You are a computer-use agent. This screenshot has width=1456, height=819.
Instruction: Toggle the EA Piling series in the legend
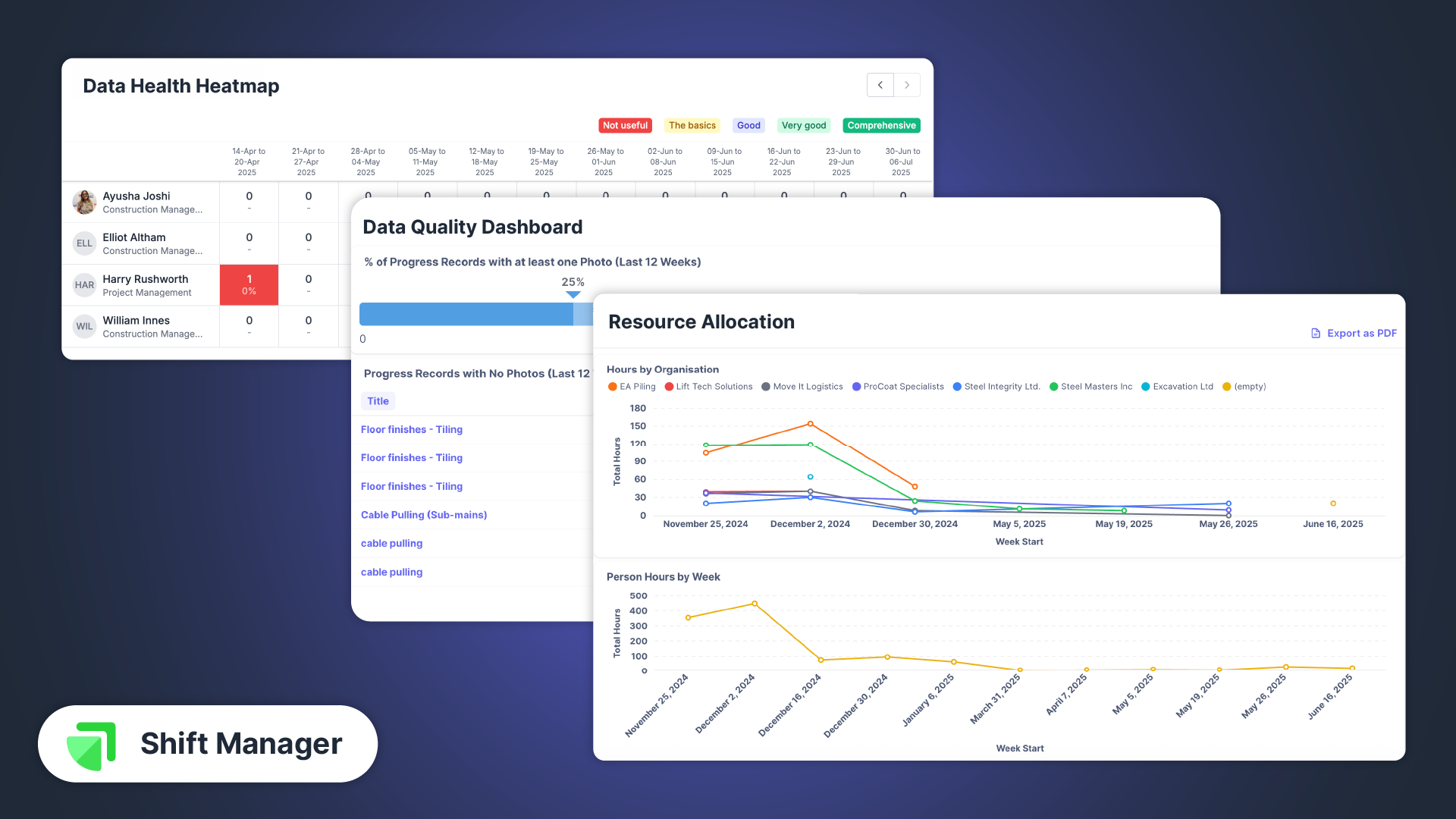pyautogui.click(x=632, y=386)
